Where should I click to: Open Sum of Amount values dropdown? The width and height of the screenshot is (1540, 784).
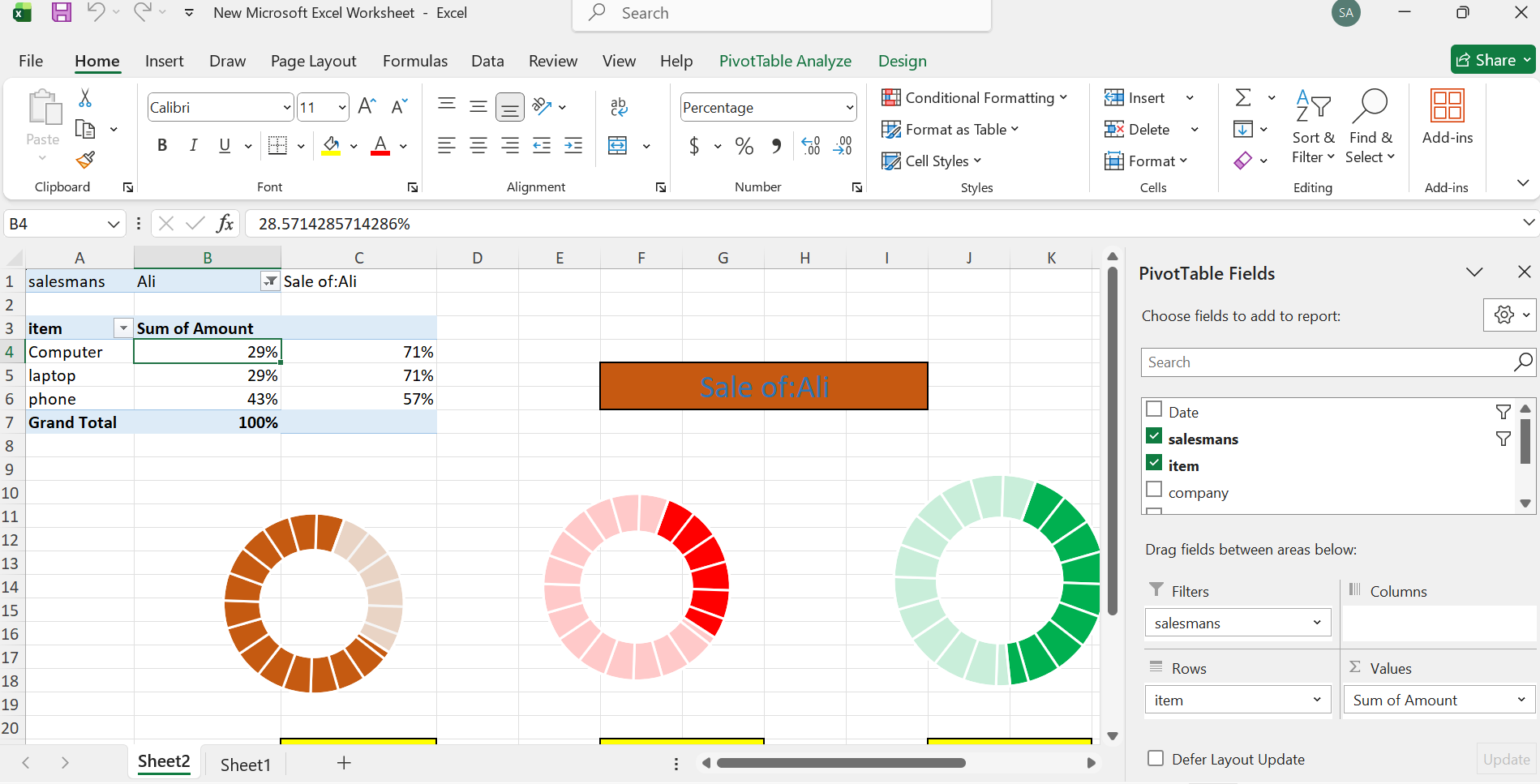click(1521, 700)
